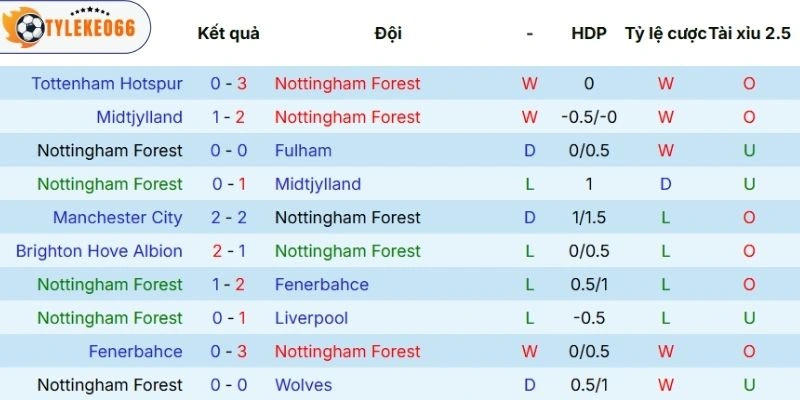Select the Manchester City team link
This screenshot has height=400, width=800.
point(117,218)
